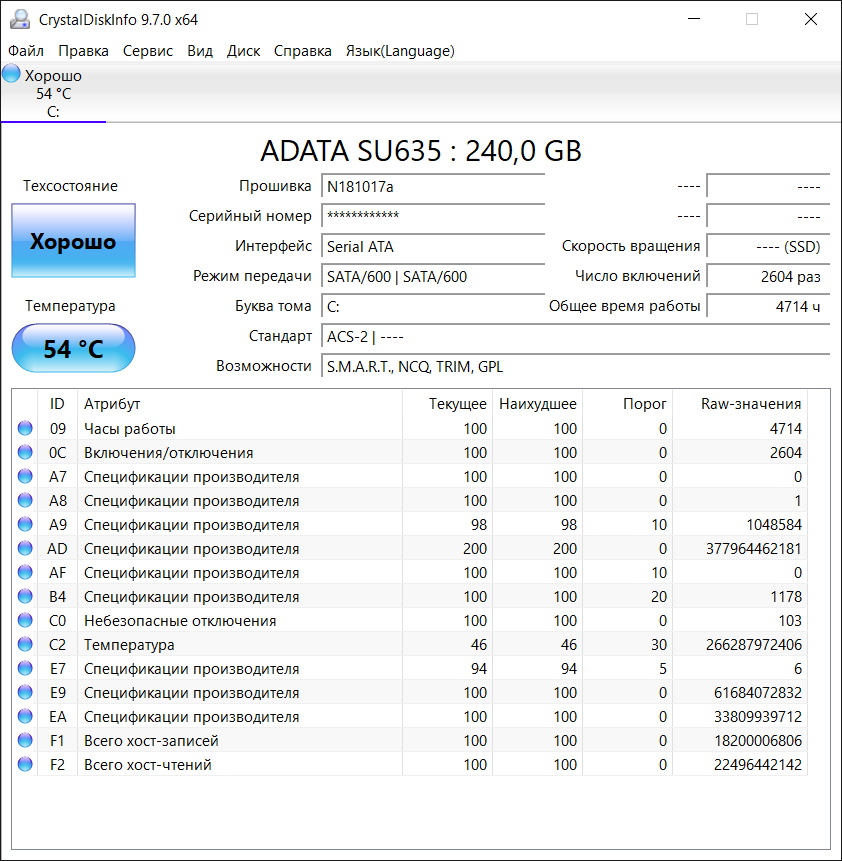Open the Файл menu

[26, 51]
